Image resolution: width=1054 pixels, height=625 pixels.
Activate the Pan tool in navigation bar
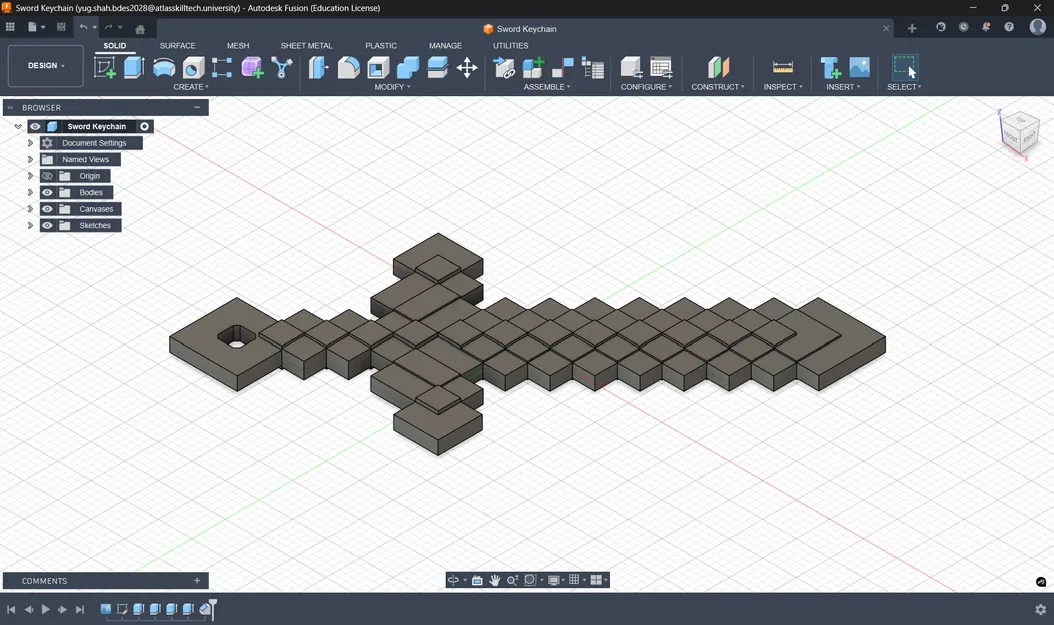[x=494, y=580]
